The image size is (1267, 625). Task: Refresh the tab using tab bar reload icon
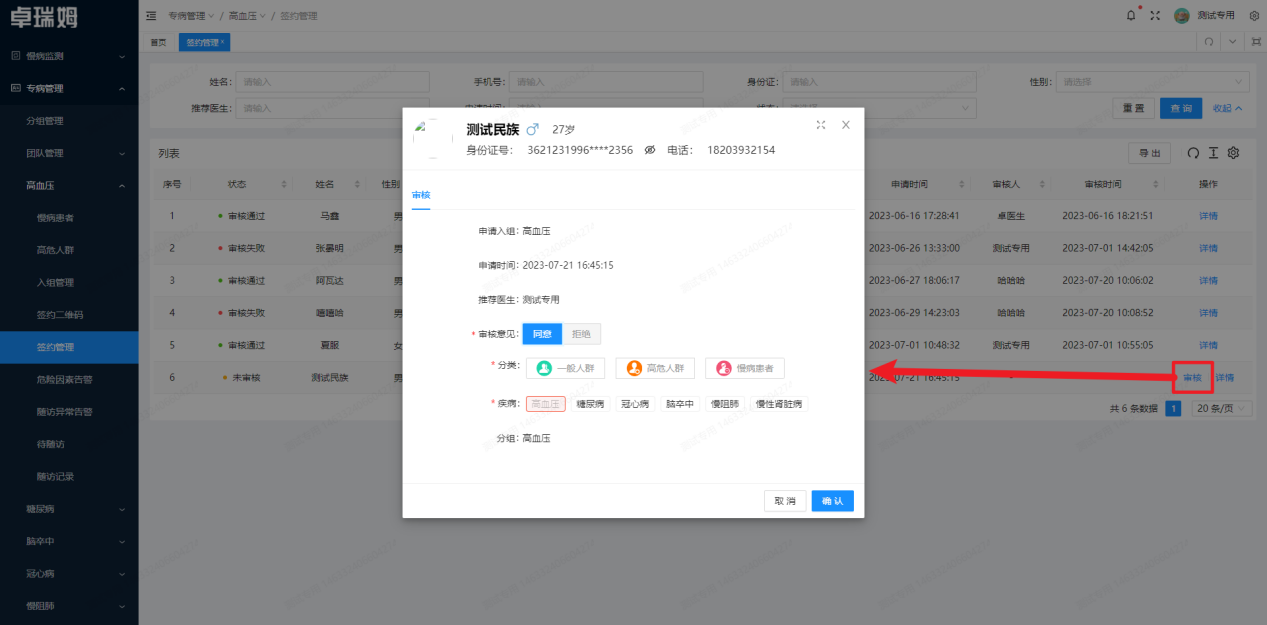tap(1209, 42)
